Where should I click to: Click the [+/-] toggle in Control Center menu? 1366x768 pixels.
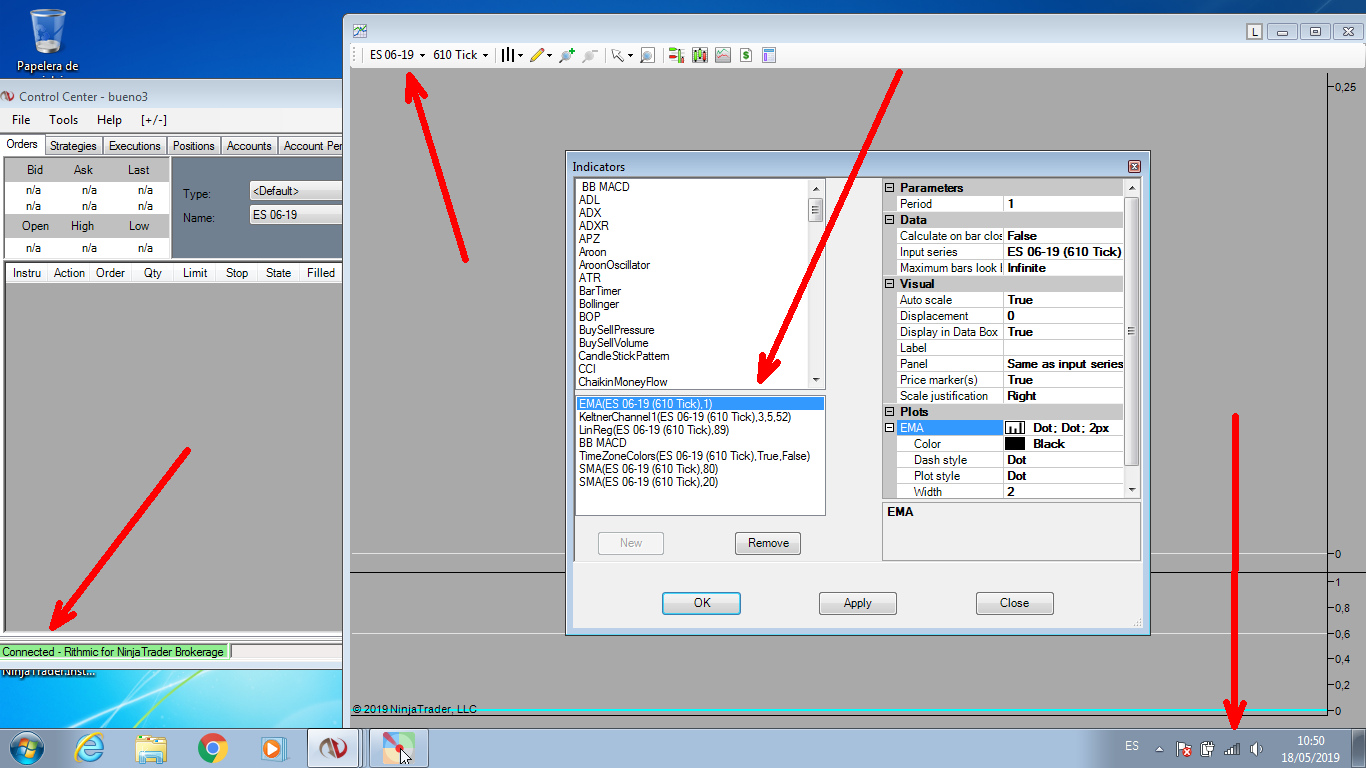pos(154,120)
